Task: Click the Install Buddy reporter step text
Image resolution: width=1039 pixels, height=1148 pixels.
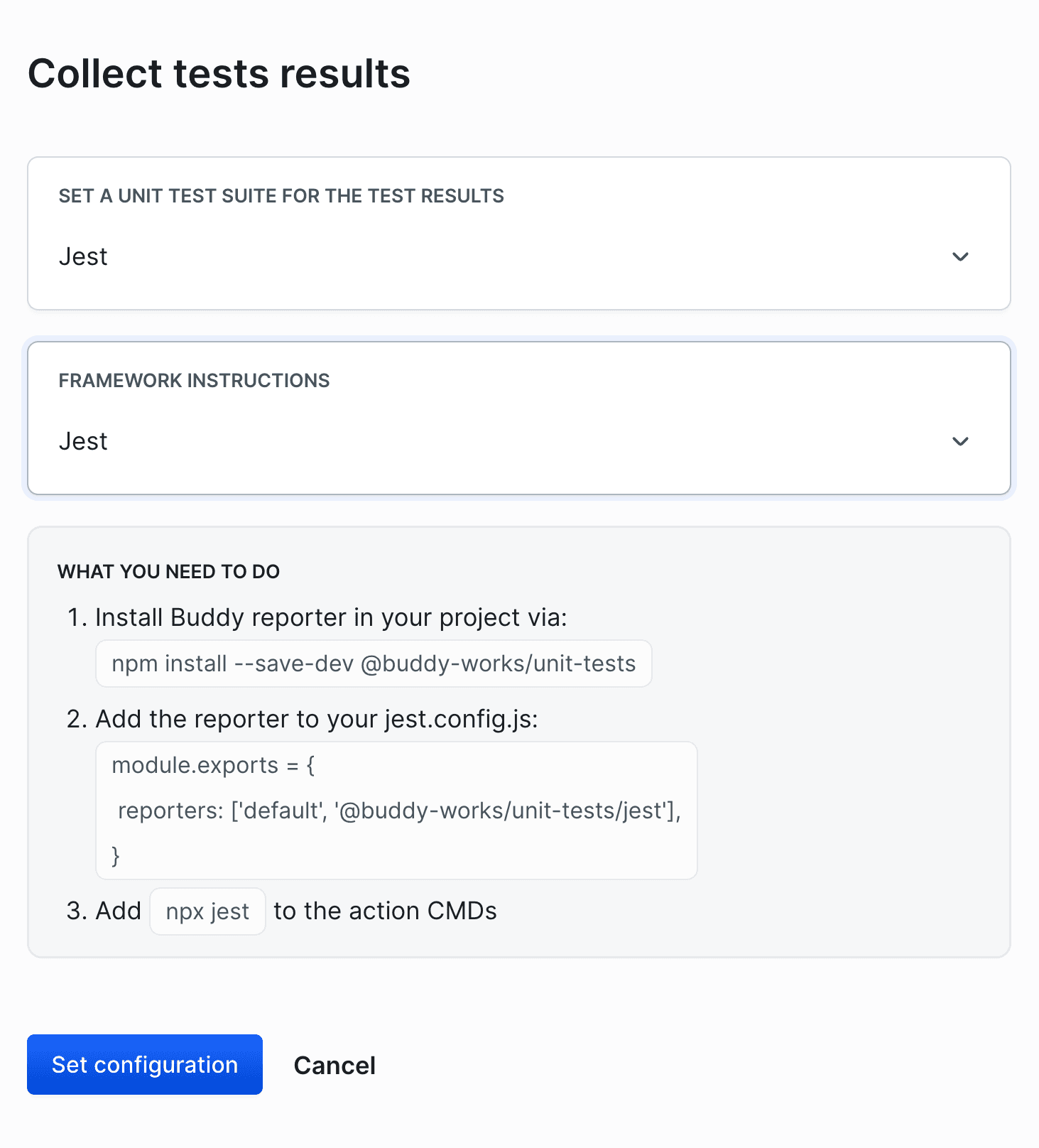Action: (331, 617)
